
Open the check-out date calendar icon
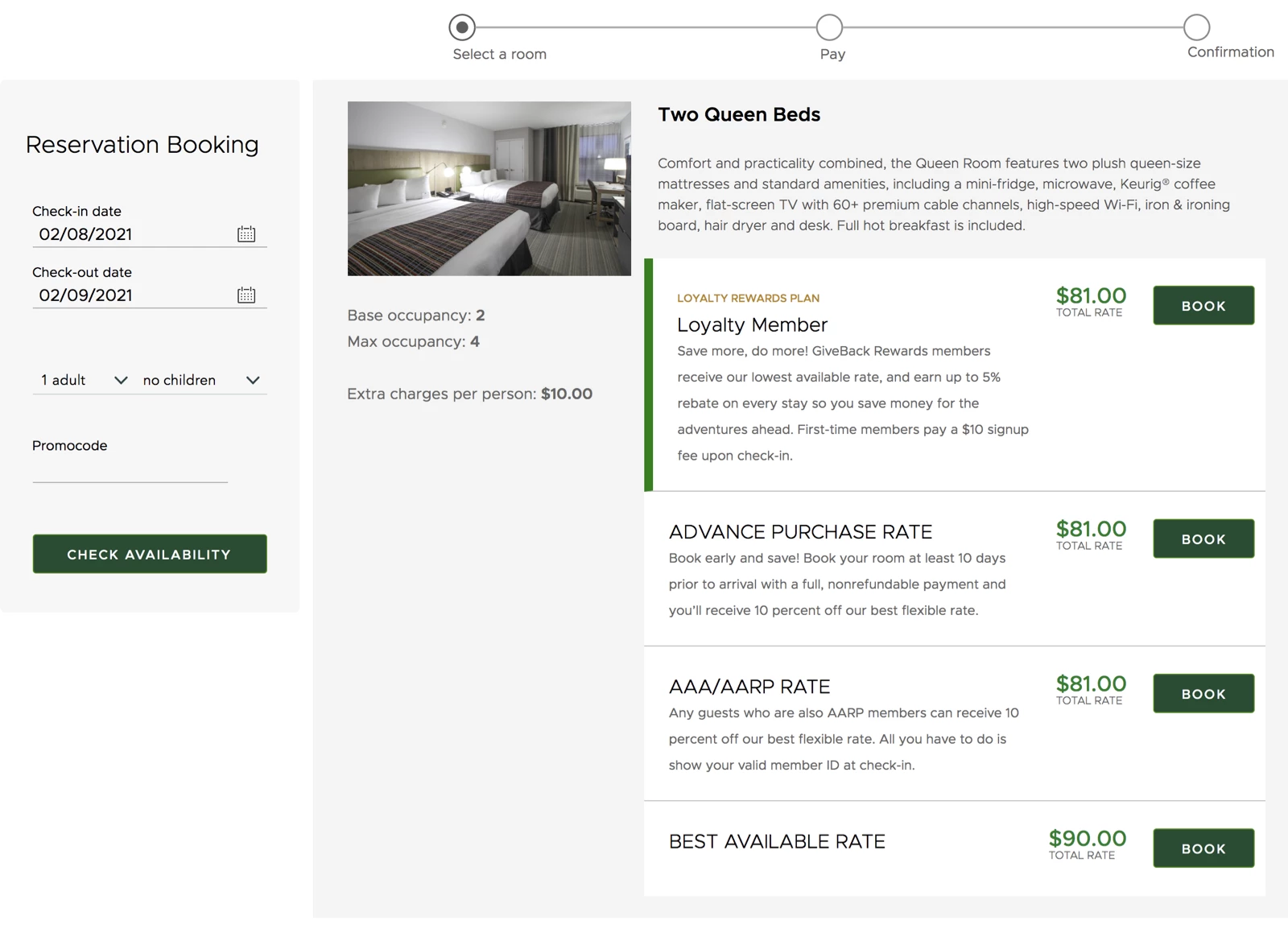(246, 295)
